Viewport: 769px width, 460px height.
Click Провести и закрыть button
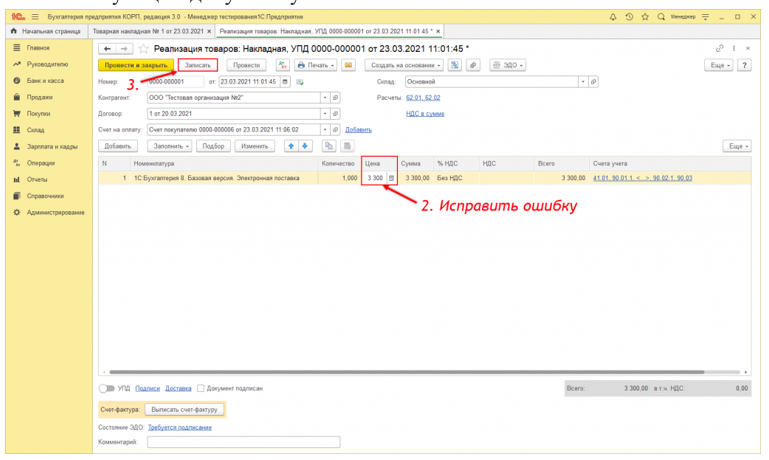point(136,65)
